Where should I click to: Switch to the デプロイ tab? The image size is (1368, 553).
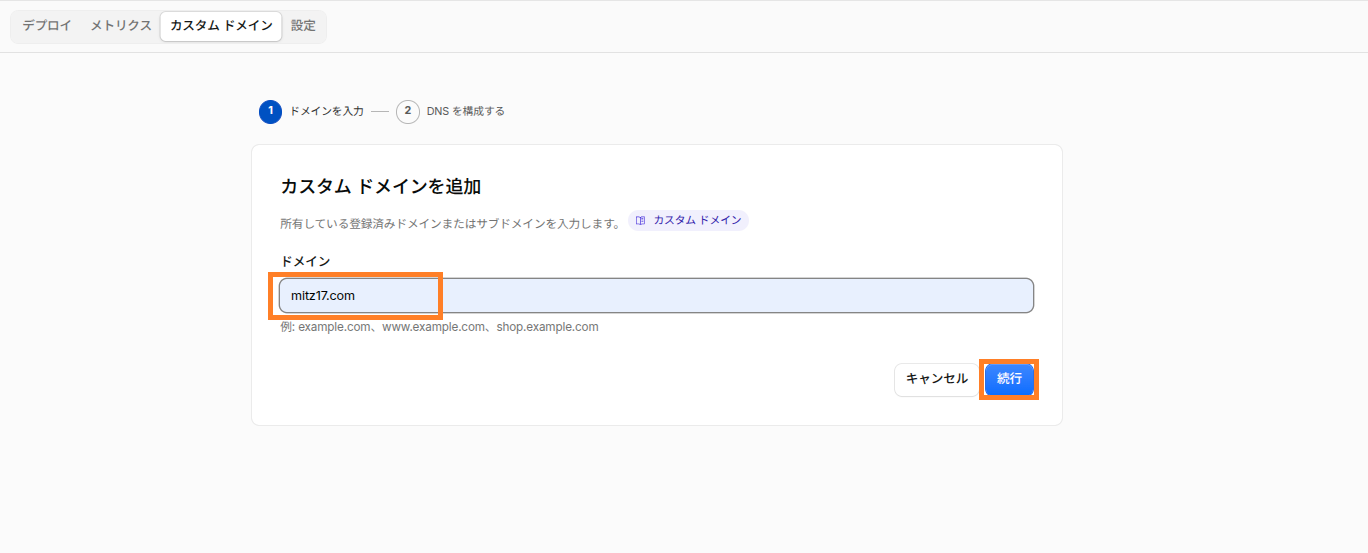(x=47, y=26)
